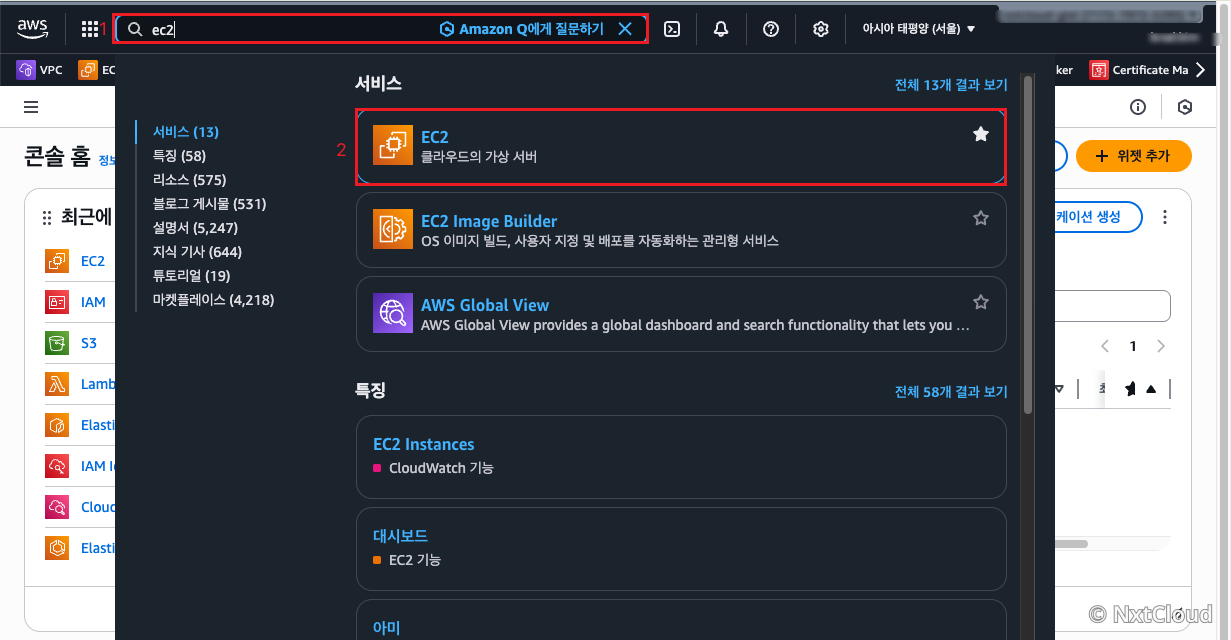Open the settings gear icon
This screenshot has height=640, width=1231.
821,29
